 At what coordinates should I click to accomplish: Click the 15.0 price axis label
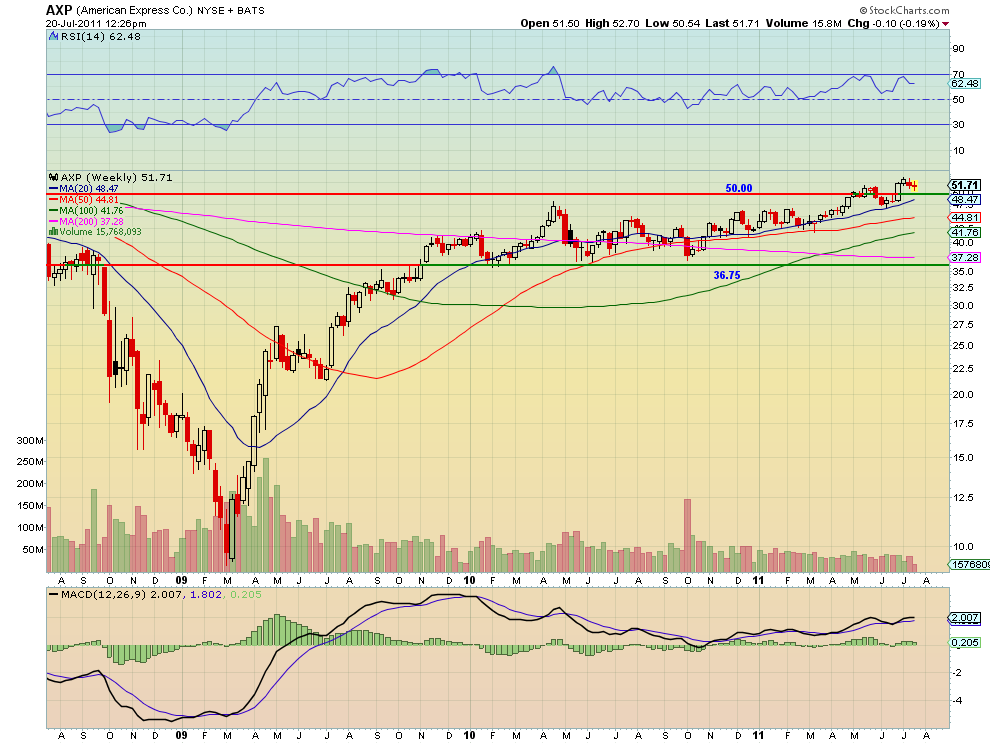click(963, 457)
